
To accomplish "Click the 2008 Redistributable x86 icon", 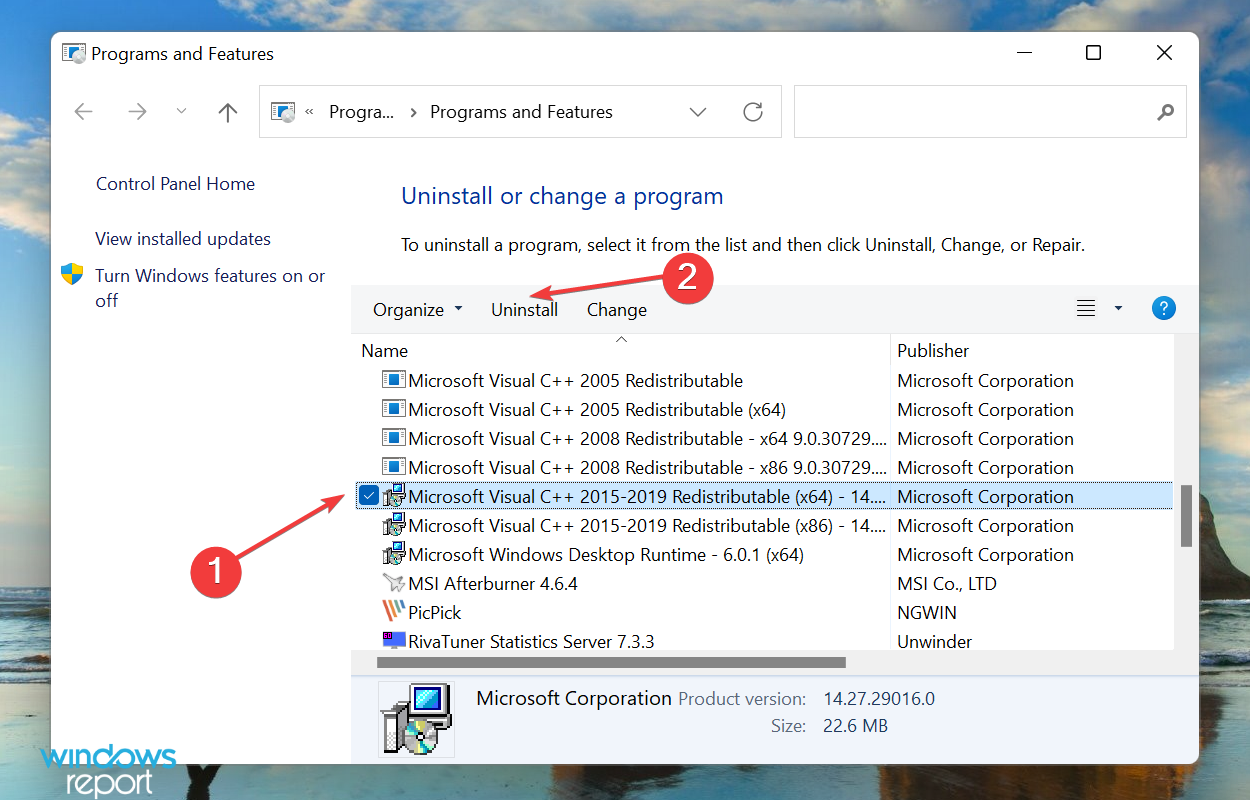I will (x=394, y=468).
